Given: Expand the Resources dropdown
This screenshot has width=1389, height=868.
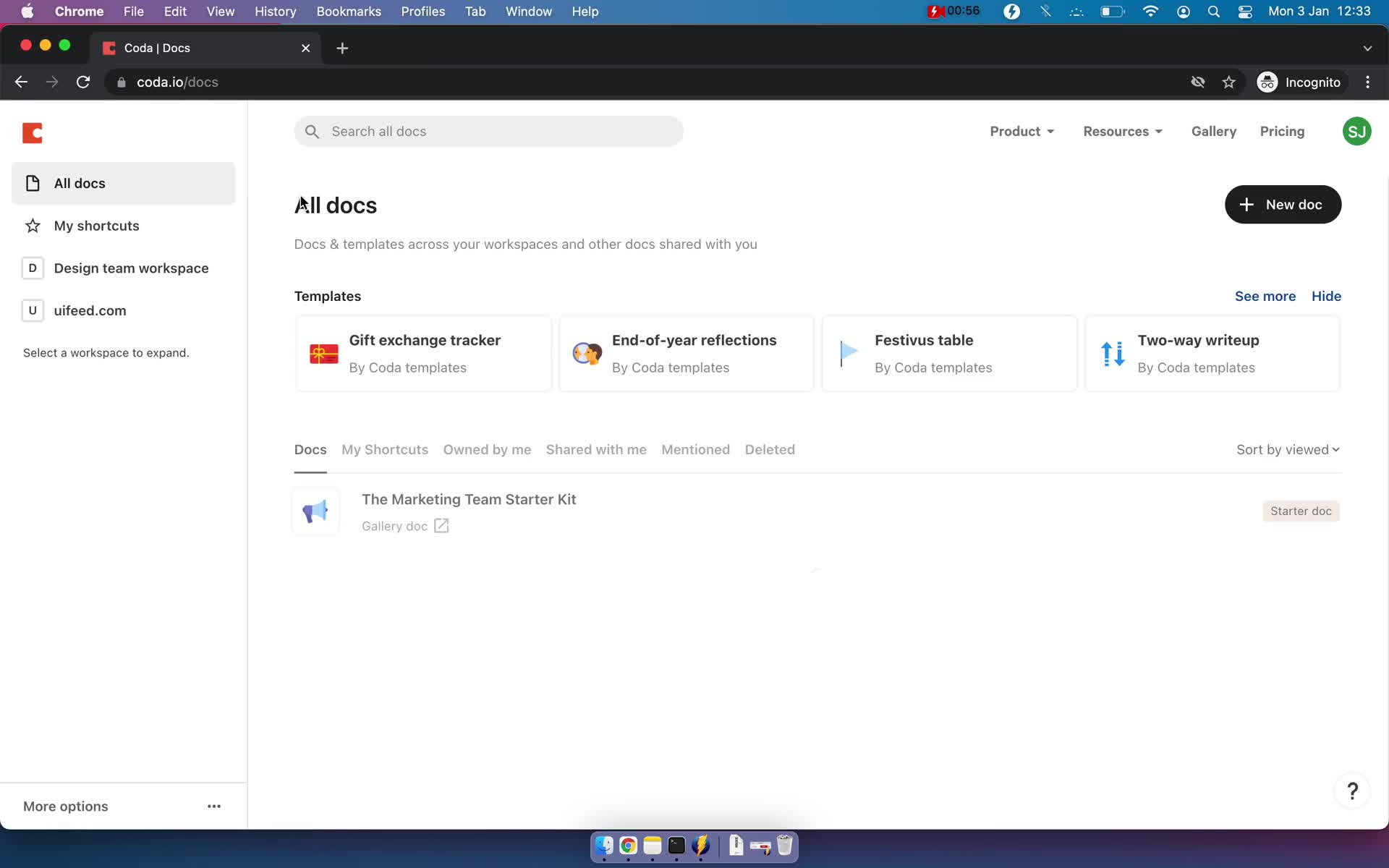Looking at the screenshot, I should tap(1123, 132).
